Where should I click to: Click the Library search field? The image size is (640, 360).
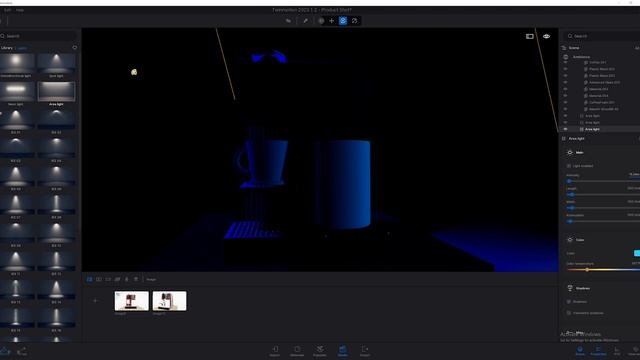pos(38,36)
